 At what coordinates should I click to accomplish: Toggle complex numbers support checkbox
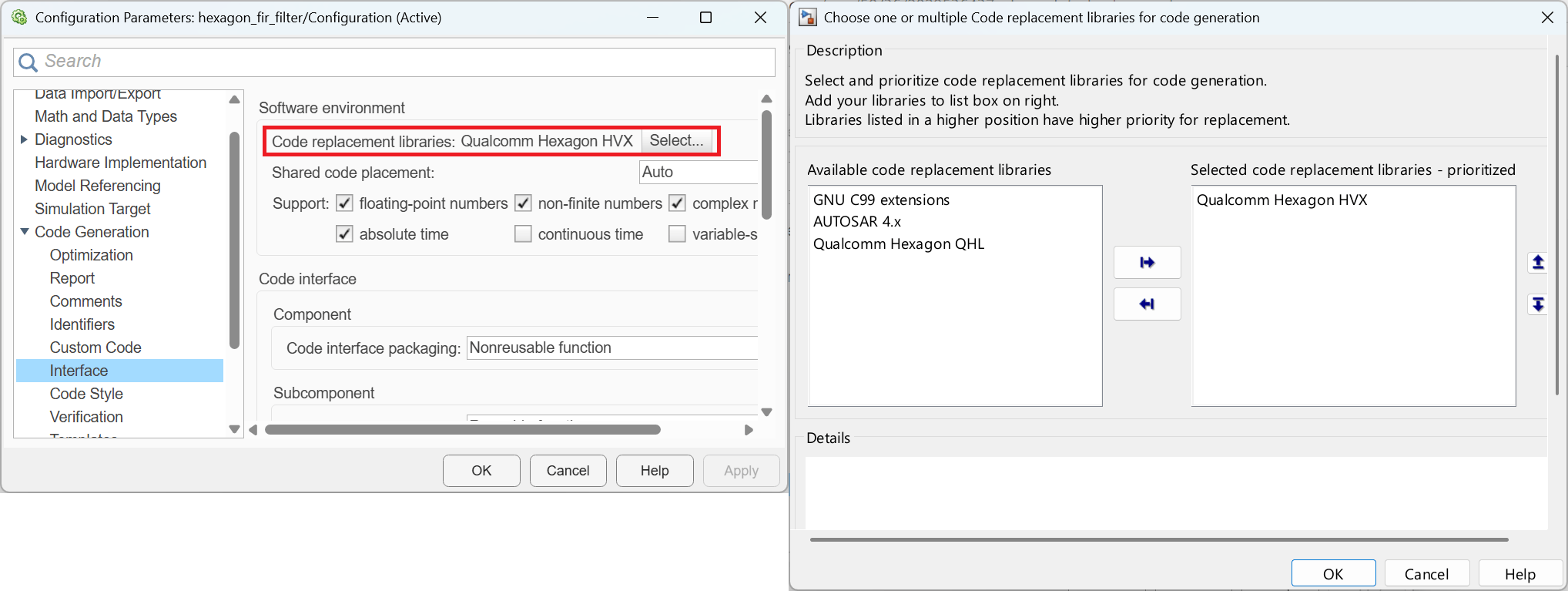pyautogui.click(x=677, y=203)
